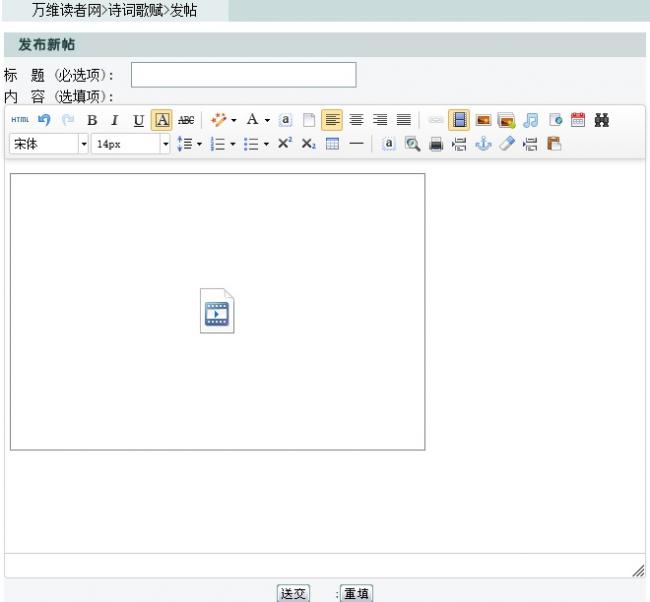The image size is (650, 602).
Task: Center align the text
Action: [x=356, y=120]
